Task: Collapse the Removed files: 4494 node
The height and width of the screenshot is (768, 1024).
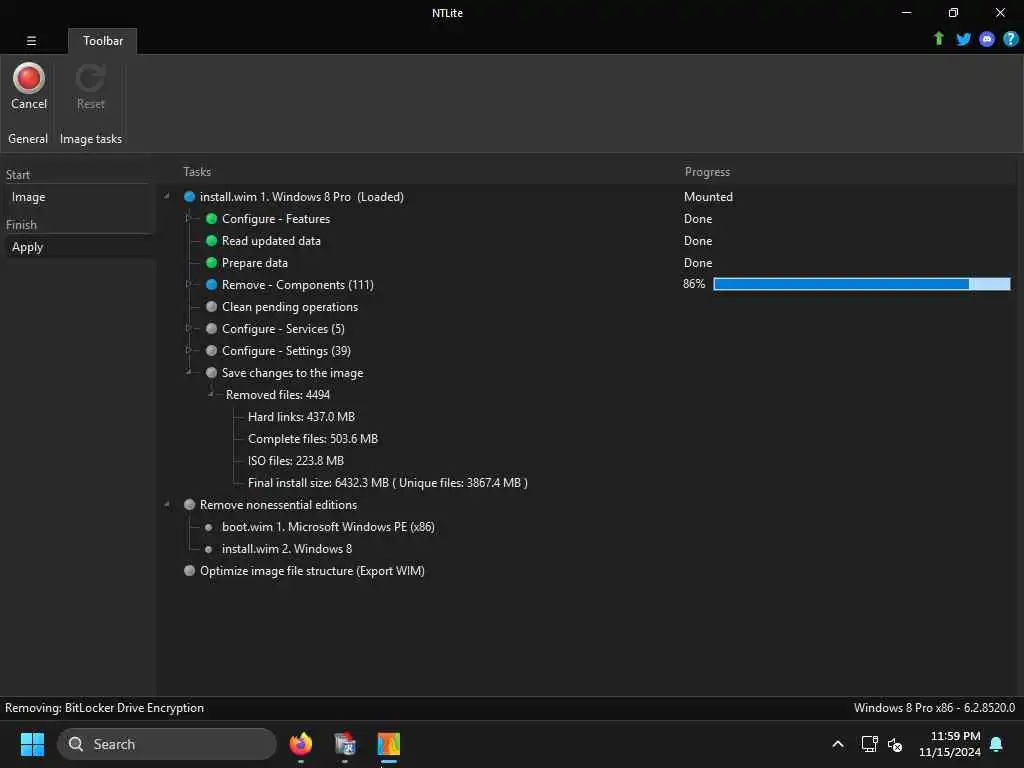Action: pyautogui.click(x=210, y=394)
